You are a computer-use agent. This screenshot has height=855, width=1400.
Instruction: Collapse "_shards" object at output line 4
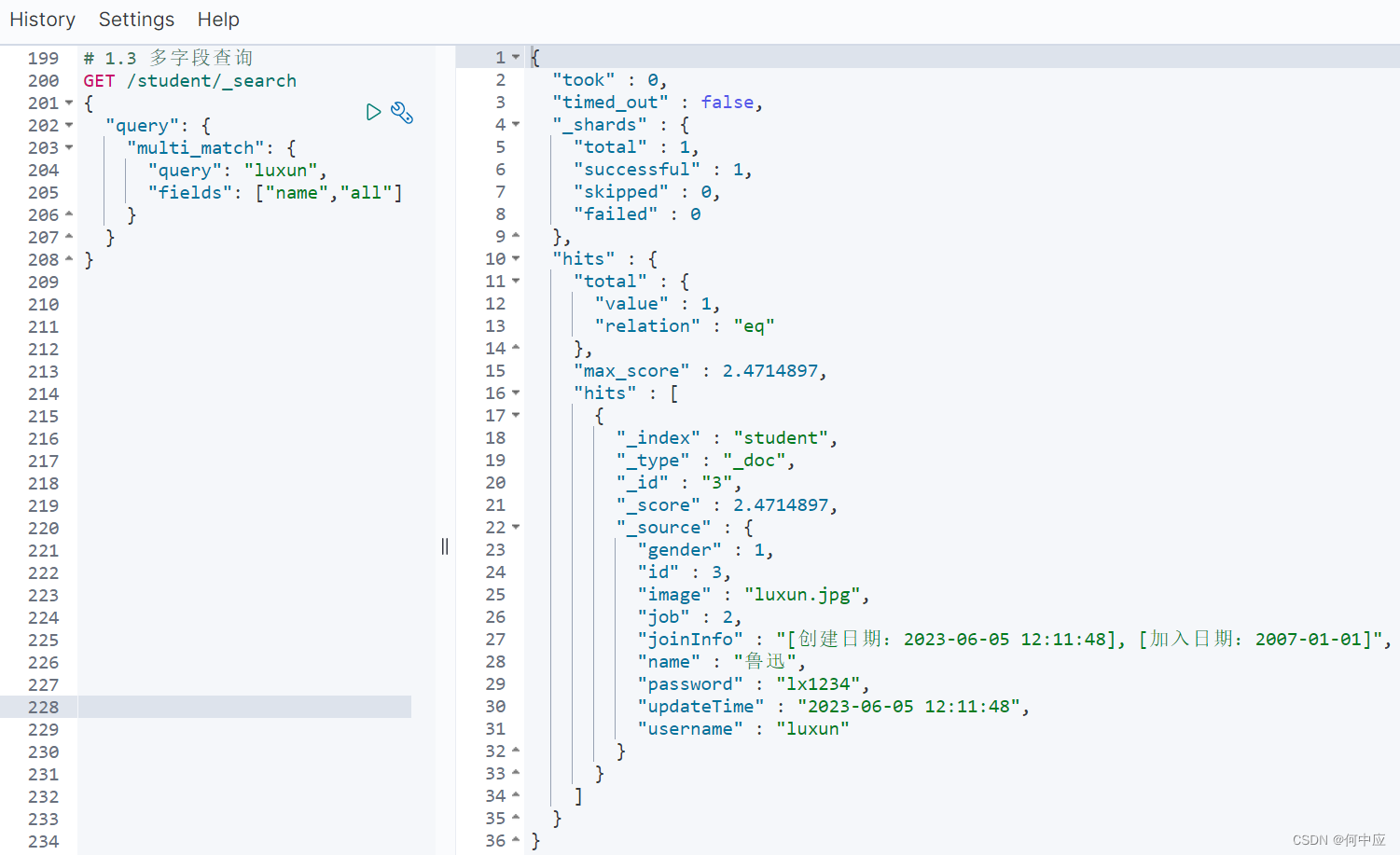tap(516, 125)
